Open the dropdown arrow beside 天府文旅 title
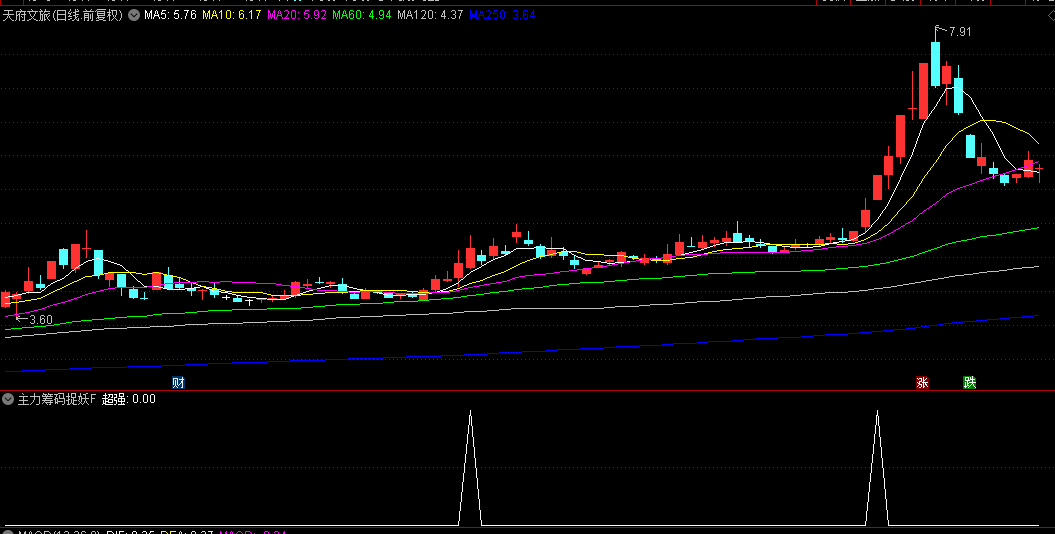The height and width of the screenshot is (534, 1055). coord(133,15)
